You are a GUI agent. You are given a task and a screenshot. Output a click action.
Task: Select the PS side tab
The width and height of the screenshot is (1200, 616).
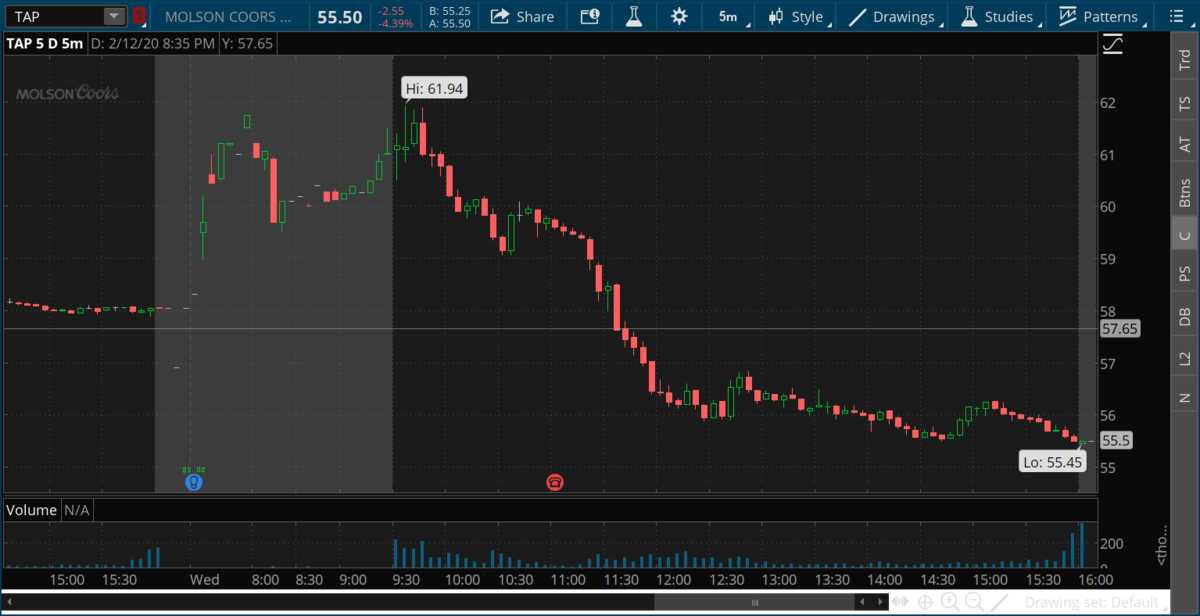click(1185, 273)
